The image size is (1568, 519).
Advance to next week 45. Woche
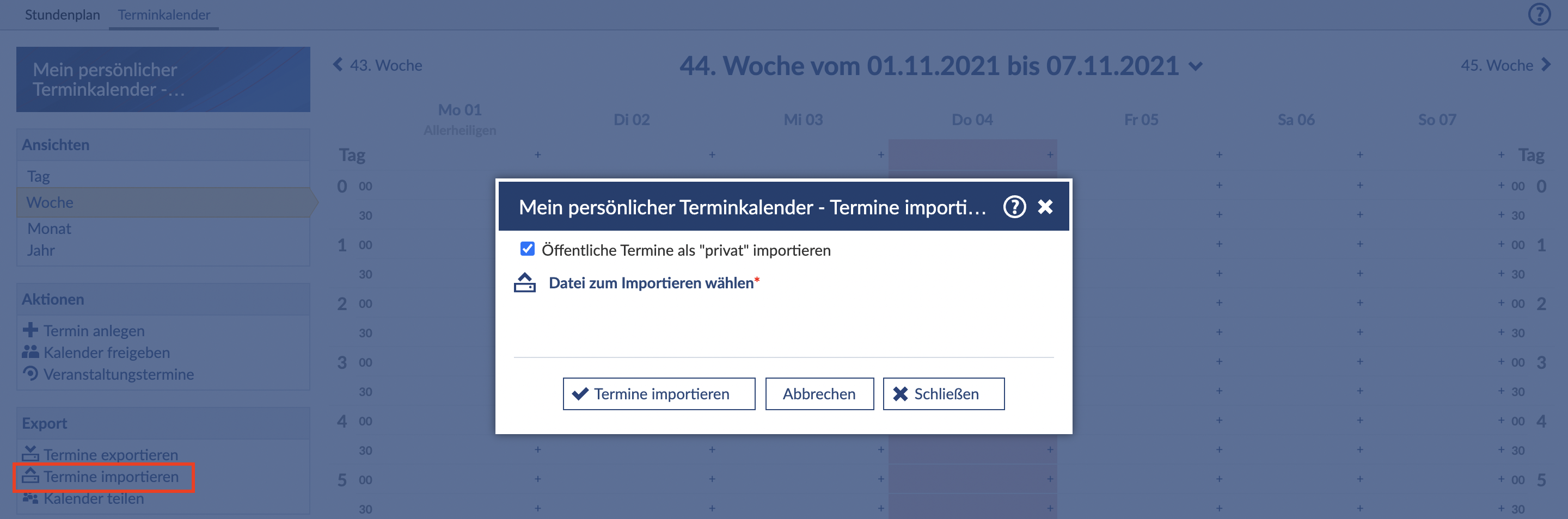click(1505, 65)
